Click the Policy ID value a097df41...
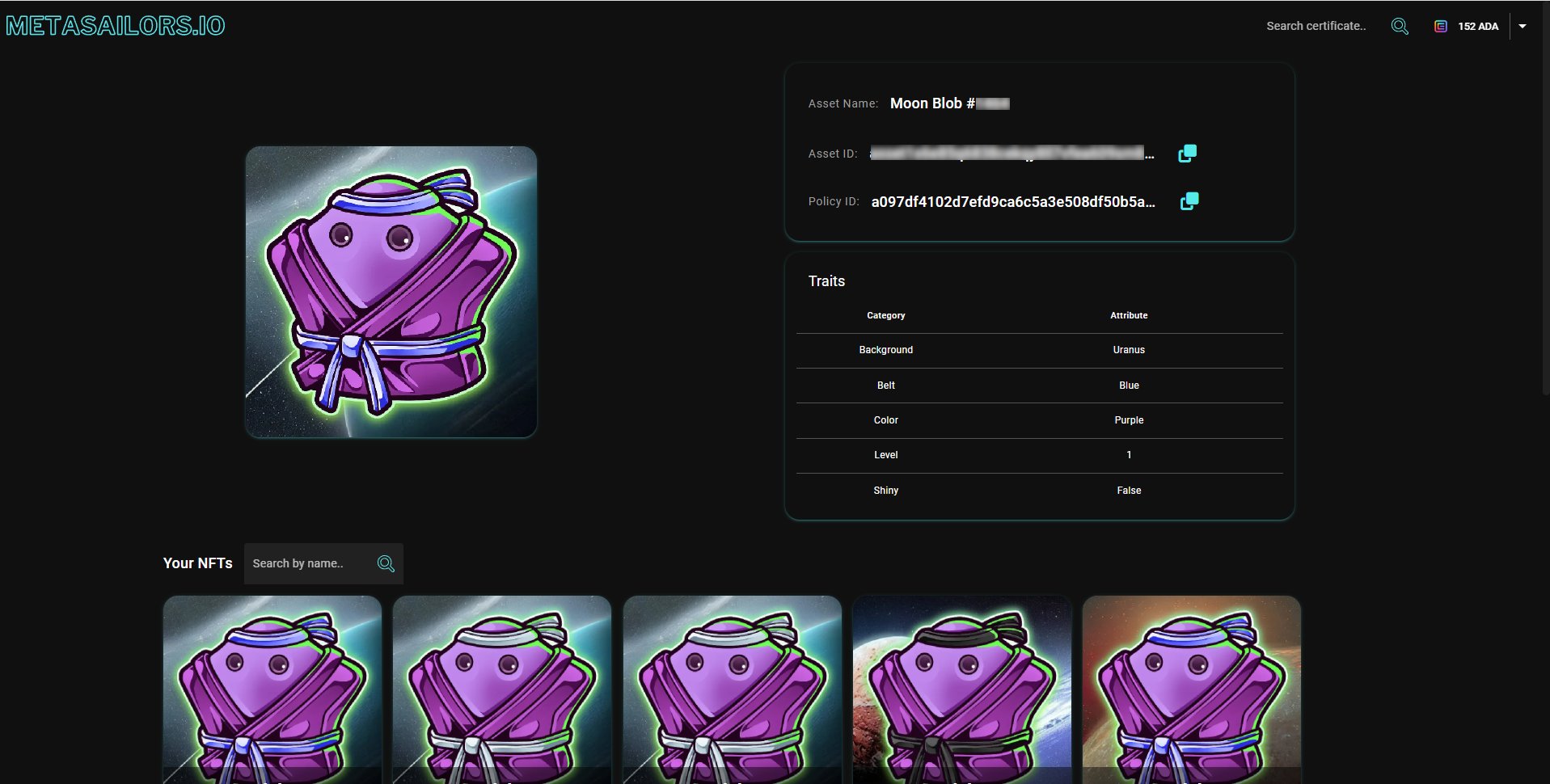The width and height of the screenshot is (1550, 784). (x=1013, y=202)
